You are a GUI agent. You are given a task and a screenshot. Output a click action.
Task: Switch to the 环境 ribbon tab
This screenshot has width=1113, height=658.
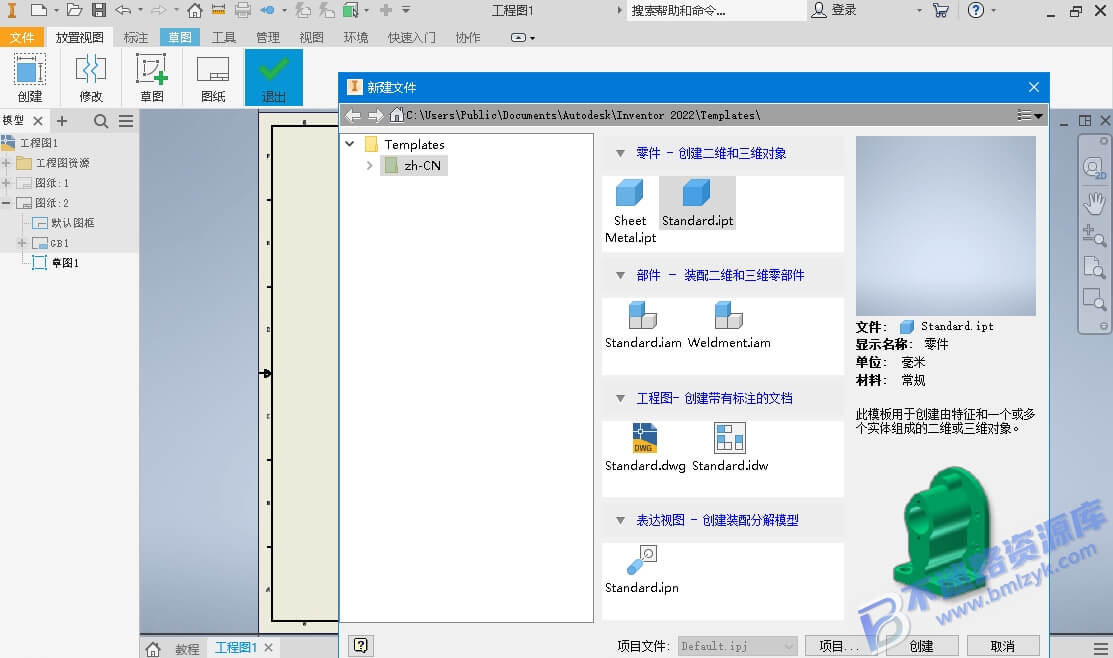coord(356,37)
